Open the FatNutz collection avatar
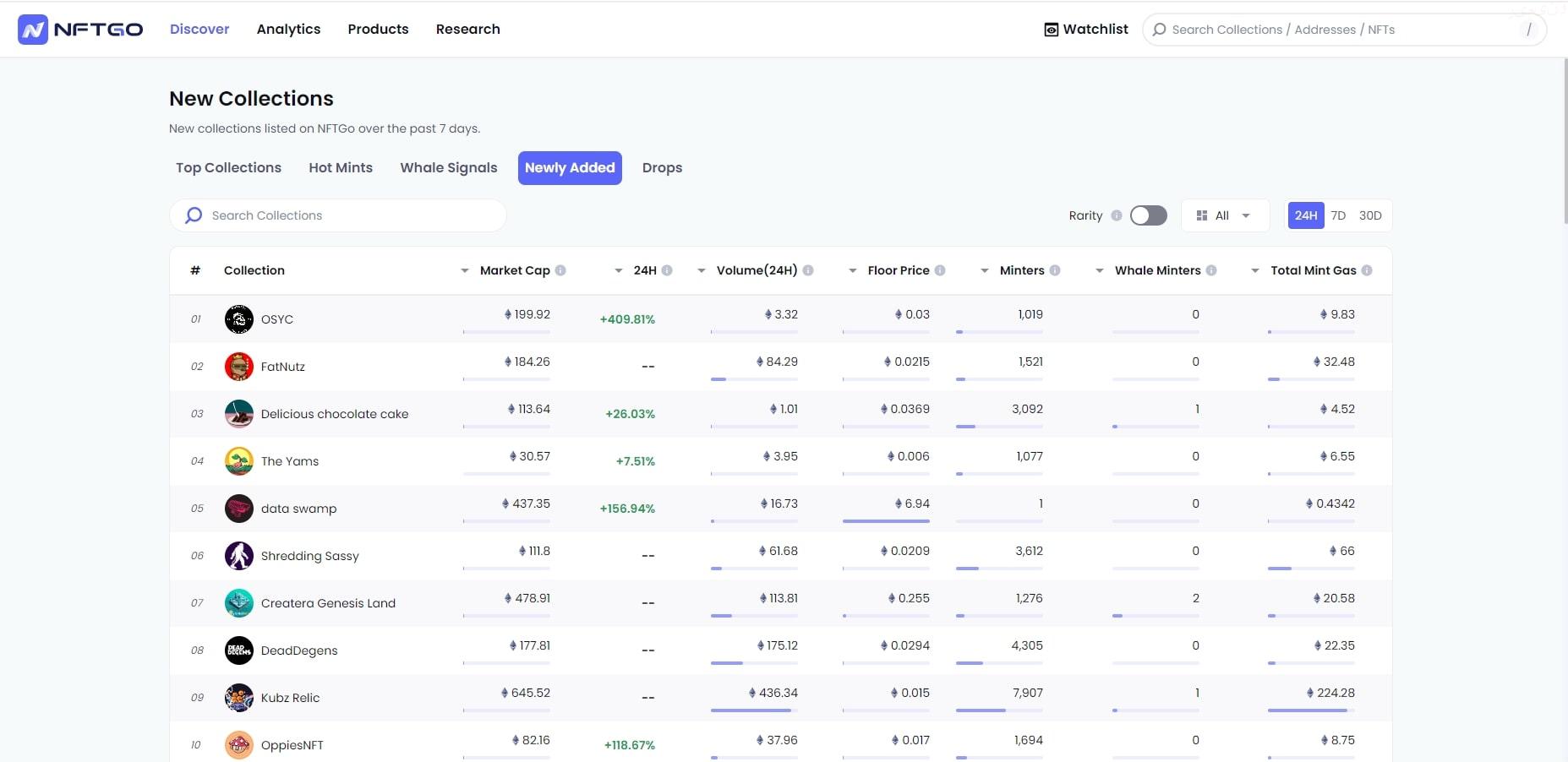1568x762 pixels. pyautogui.click(x=239, y=367)
